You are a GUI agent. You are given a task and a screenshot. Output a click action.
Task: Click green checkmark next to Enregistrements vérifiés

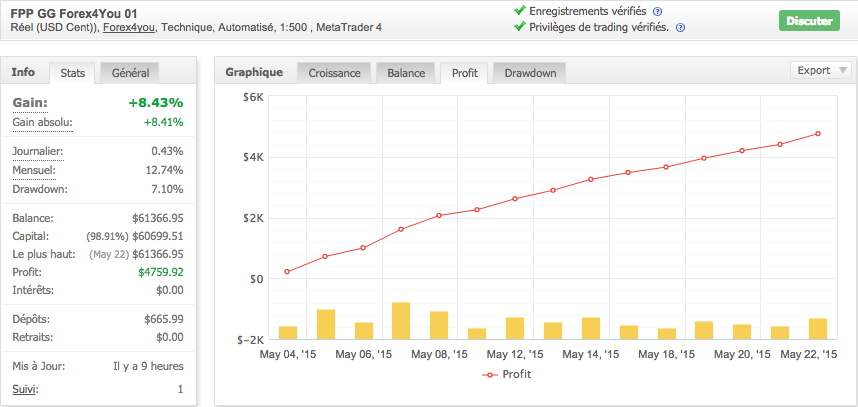click(x=519, y=11)
